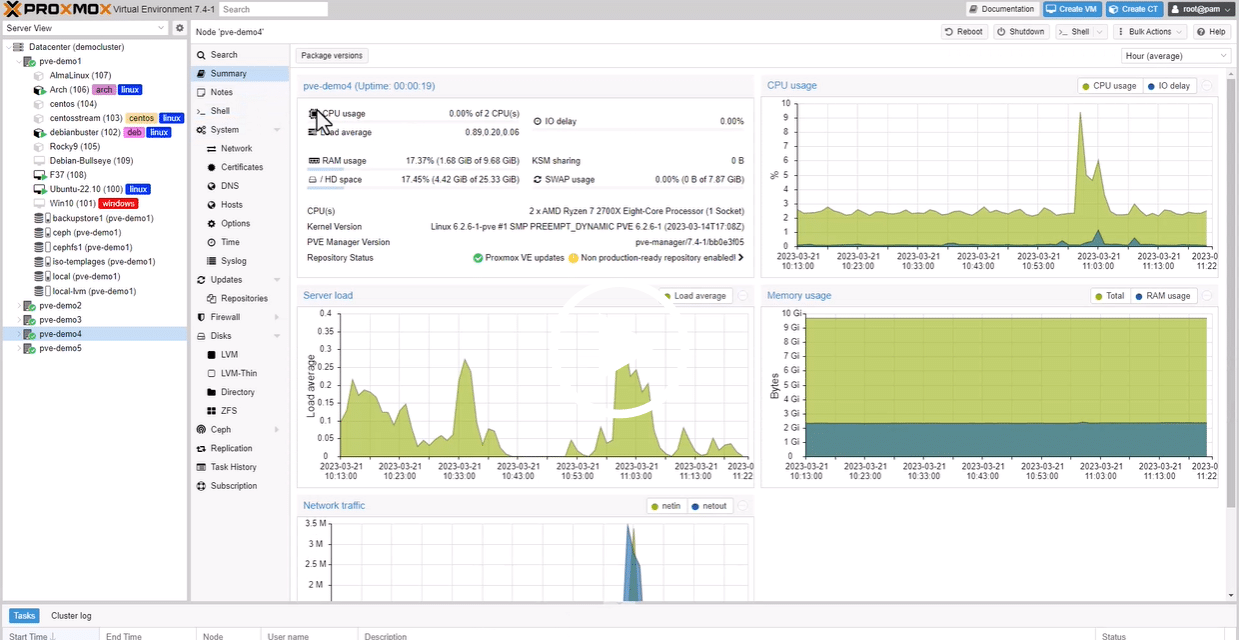Click the Reboot button
Image resolution: width=1239 pixels, height=640 pixels.
point(964,32)
